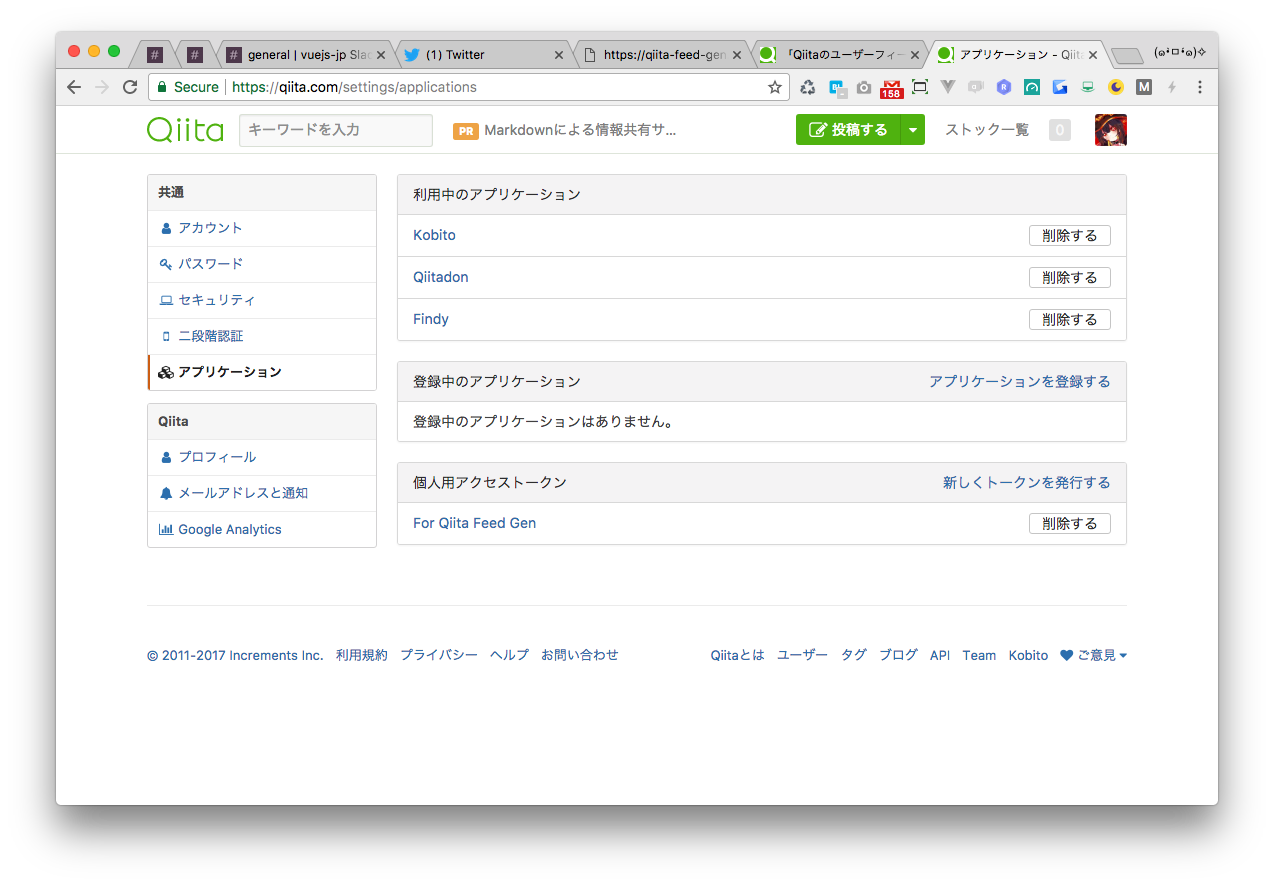1274x885 pixels.
Task: Click the camera extension icon in toolbar
Action: coord(863,87)
